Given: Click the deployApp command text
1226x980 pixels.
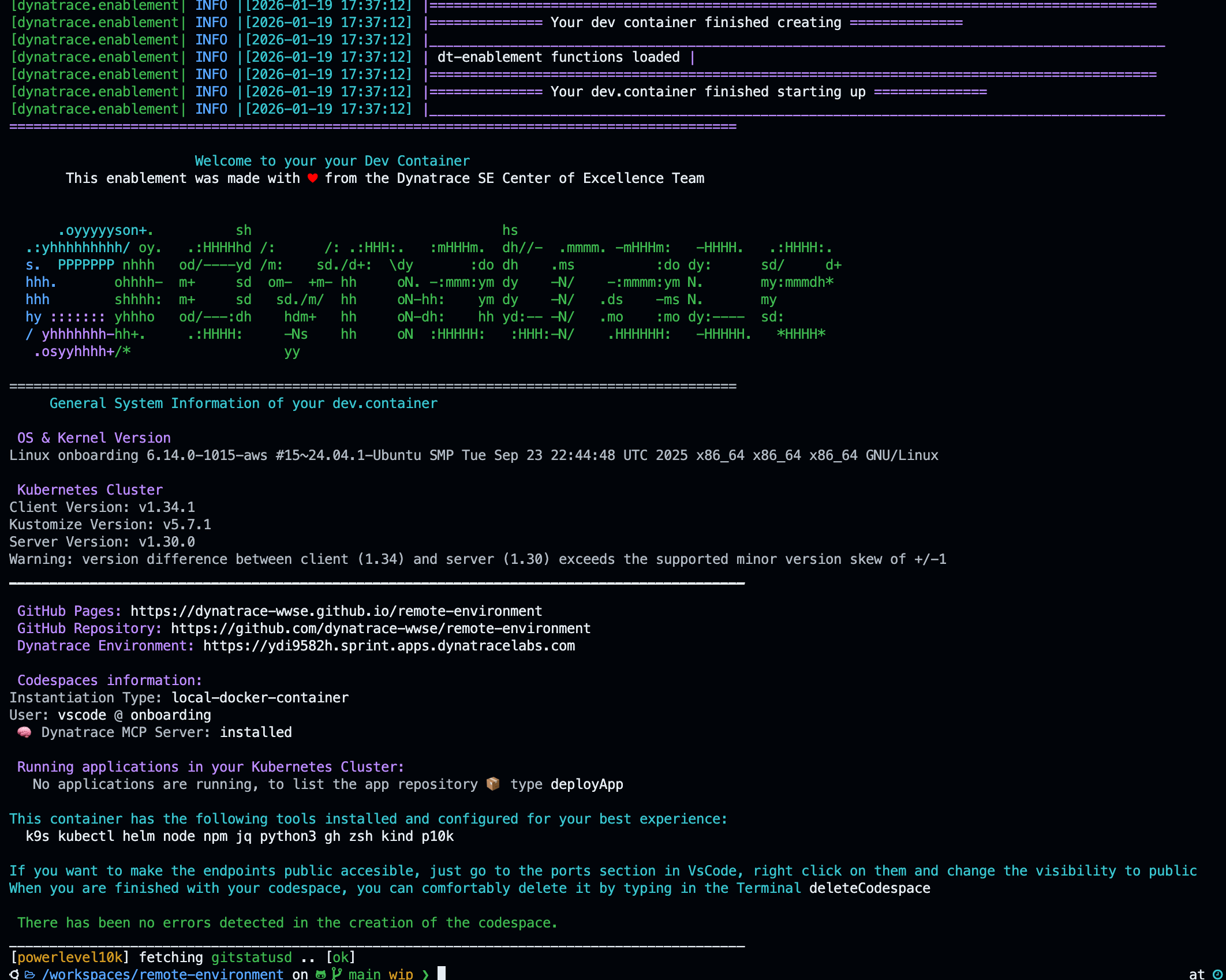Looking at the screenshot, I should pos(586,784).
